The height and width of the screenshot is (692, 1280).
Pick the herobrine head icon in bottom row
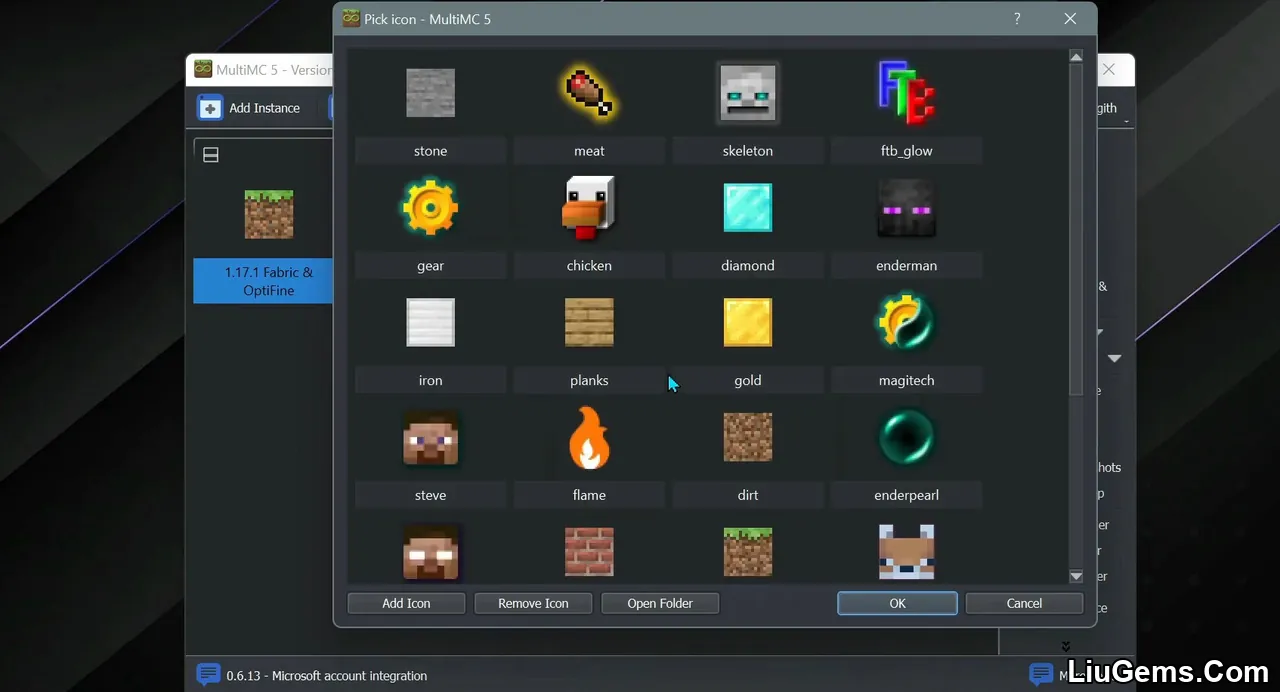pyautogui.click(x=430, y=552)
